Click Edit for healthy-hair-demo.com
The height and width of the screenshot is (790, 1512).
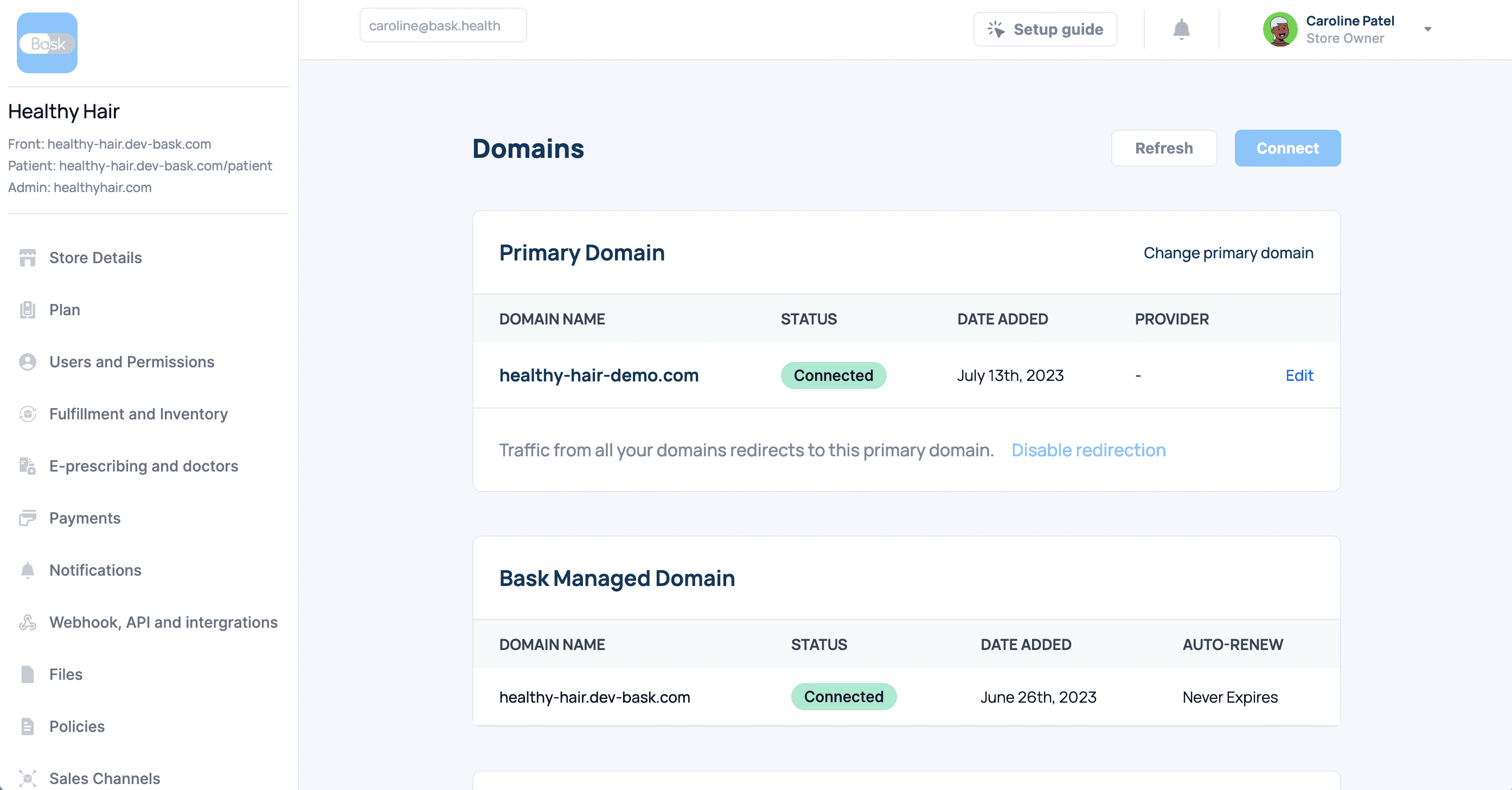[1299, 375]
